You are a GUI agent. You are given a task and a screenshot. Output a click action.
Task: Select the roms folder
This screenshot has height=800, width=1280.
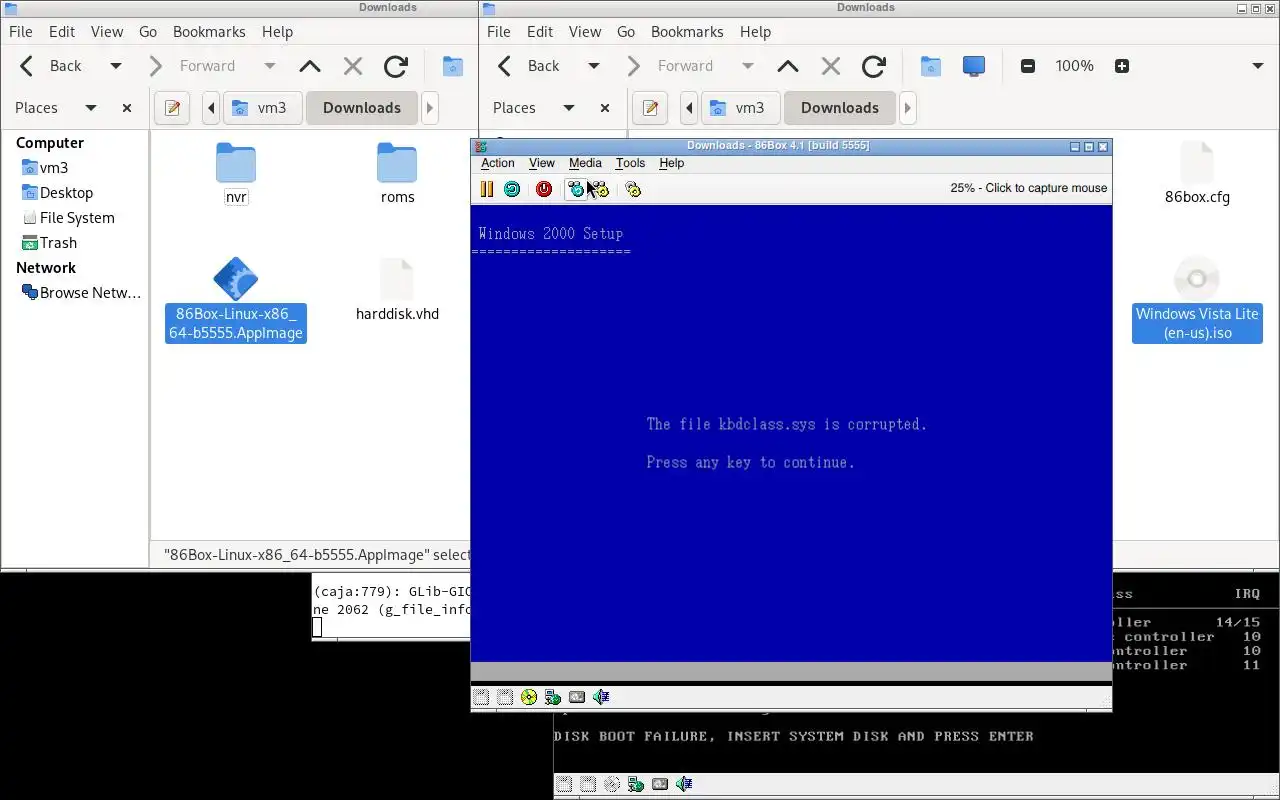[397, 174]
